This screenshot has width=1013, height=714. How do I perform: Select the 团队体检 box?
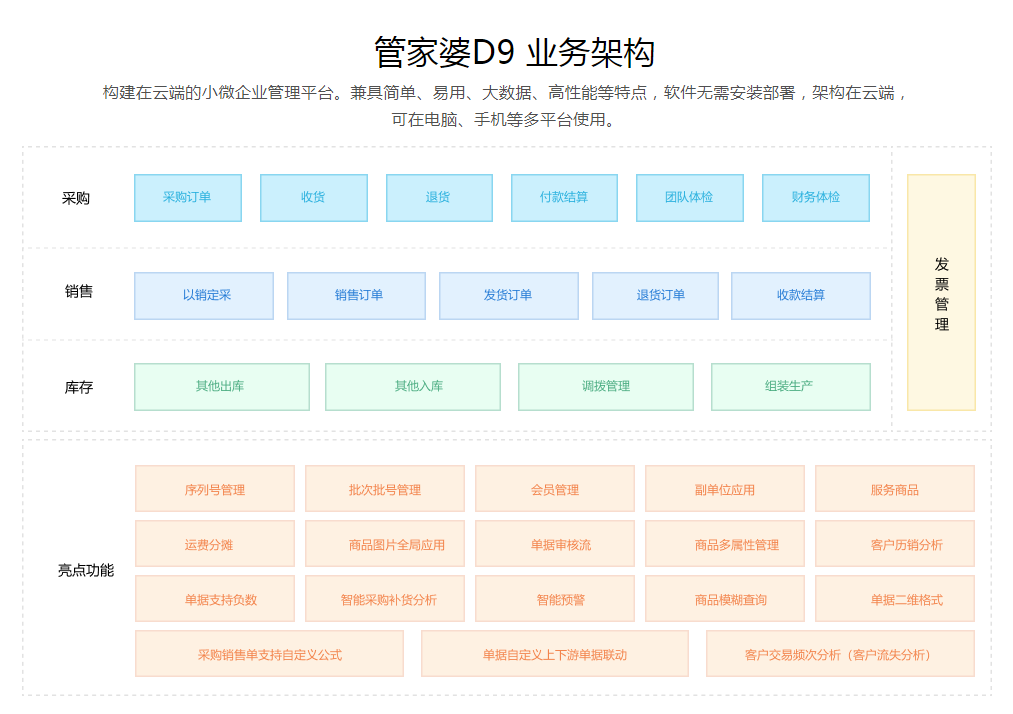tap(690, 198)
